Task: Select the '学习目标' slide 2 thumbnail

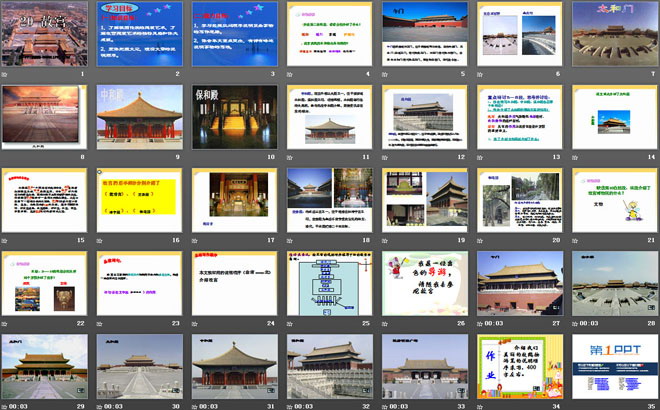Action: (x=141, y=34)
